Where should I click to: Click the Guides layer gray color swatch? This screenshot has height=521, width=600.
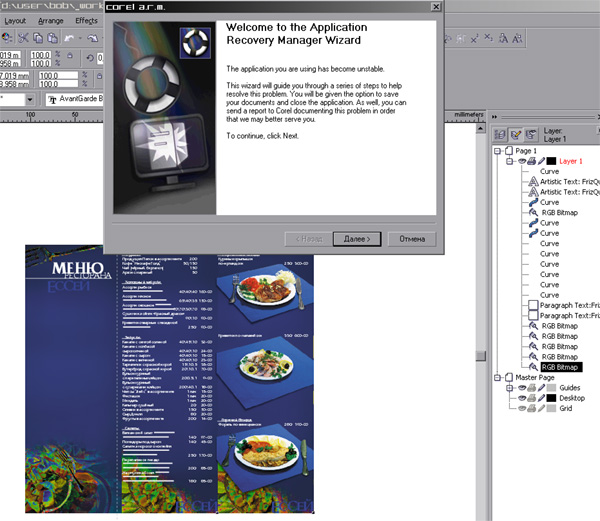(551, 388)
